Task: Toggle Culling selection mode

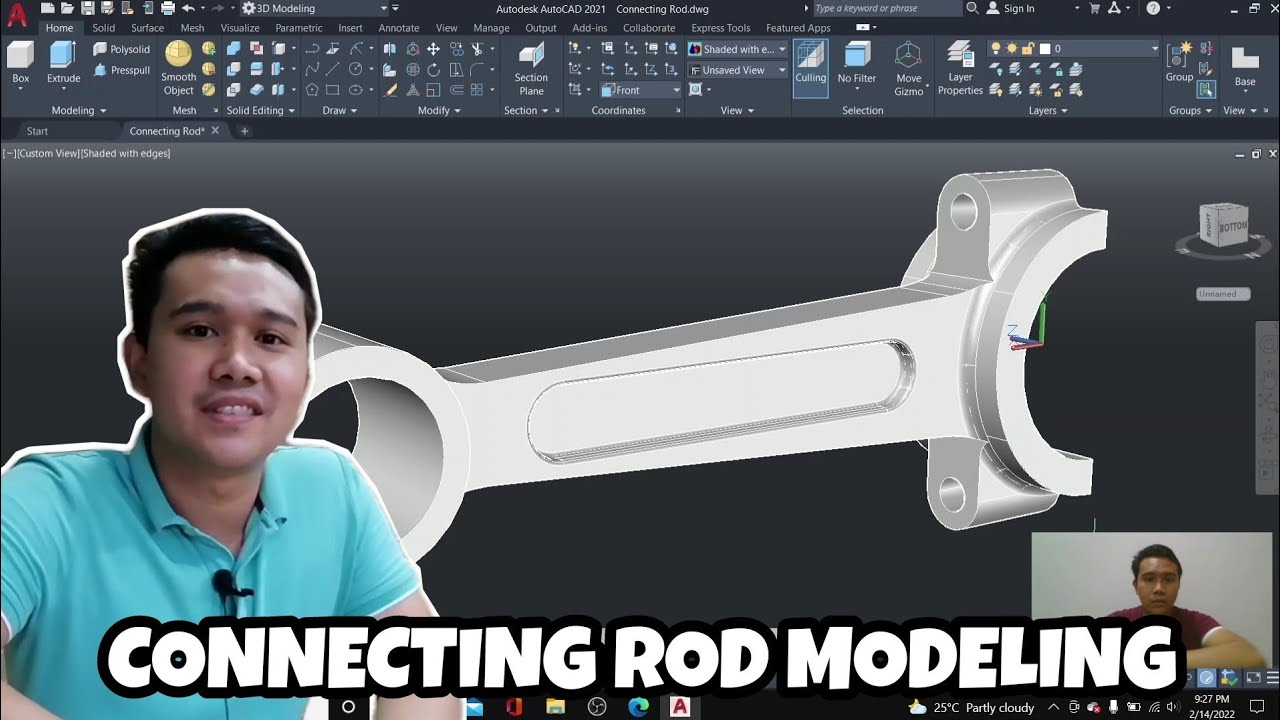Action: pyautogui.click(x=810, y=67)
